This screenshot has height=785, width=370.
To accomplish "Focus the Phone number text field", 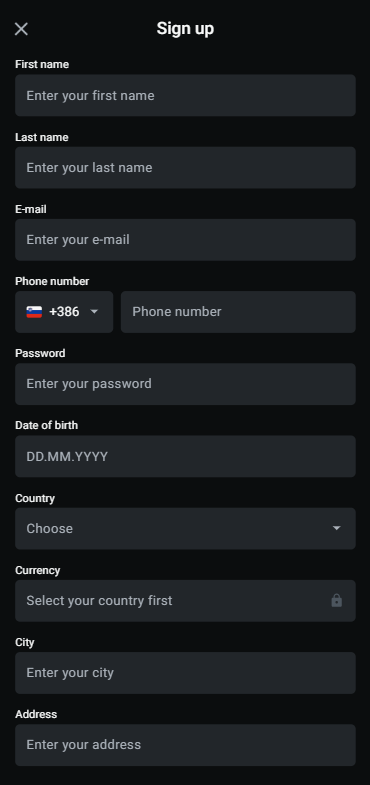I will 238,312.
